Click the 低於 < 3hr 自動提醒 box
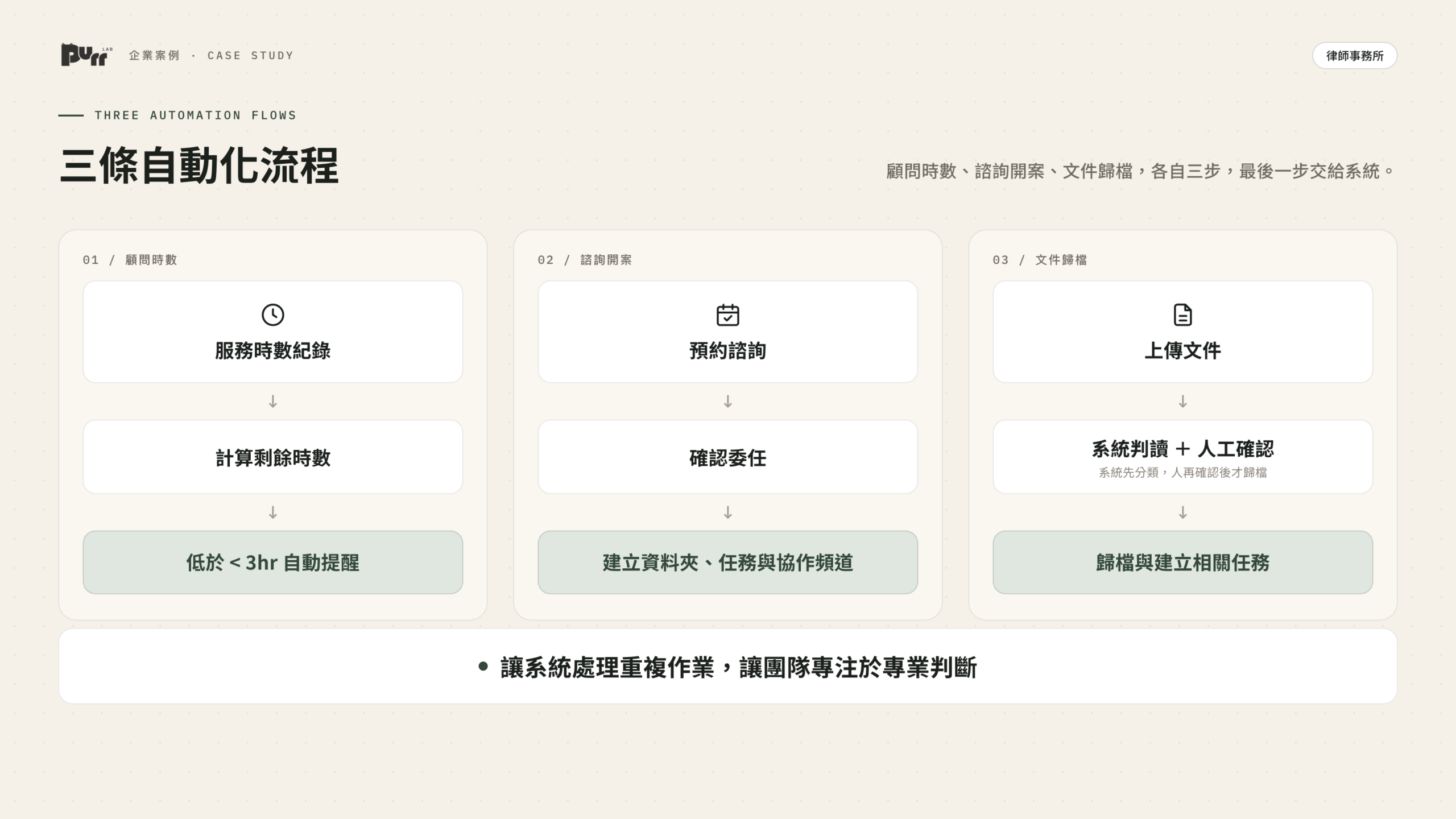Screen dimensions: 1456x819 (273, 562)
